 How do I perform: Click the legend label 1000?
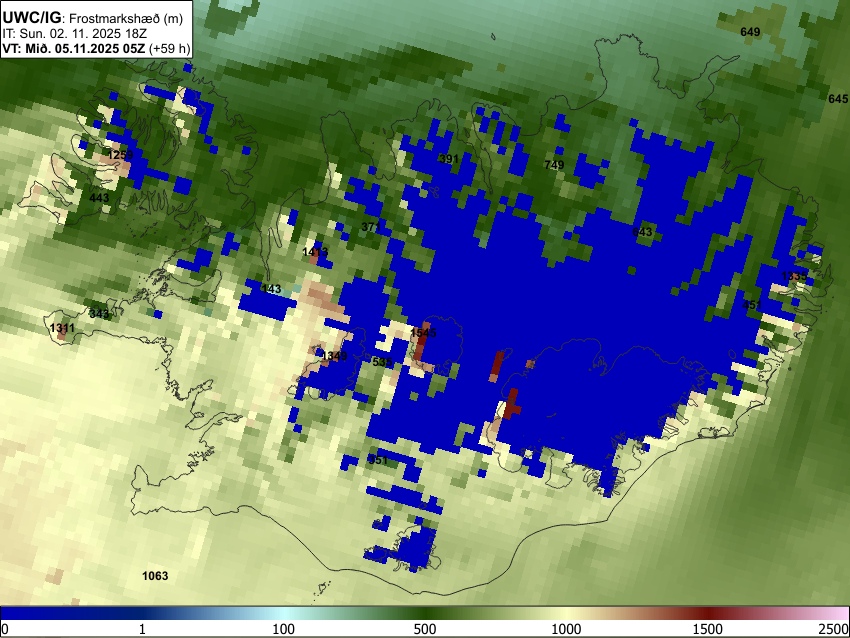[566, 629]
